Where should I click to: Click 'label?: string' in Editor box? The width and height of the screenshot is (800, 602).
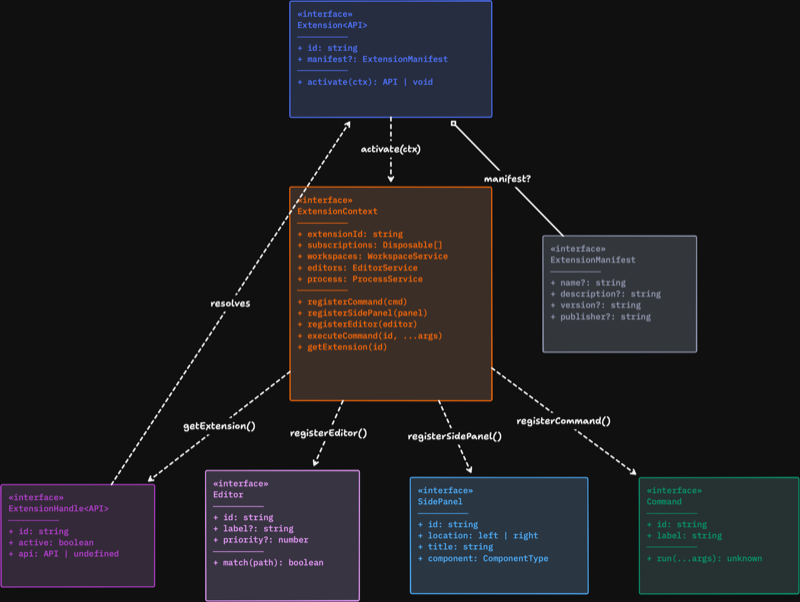(x=258, y=529)
